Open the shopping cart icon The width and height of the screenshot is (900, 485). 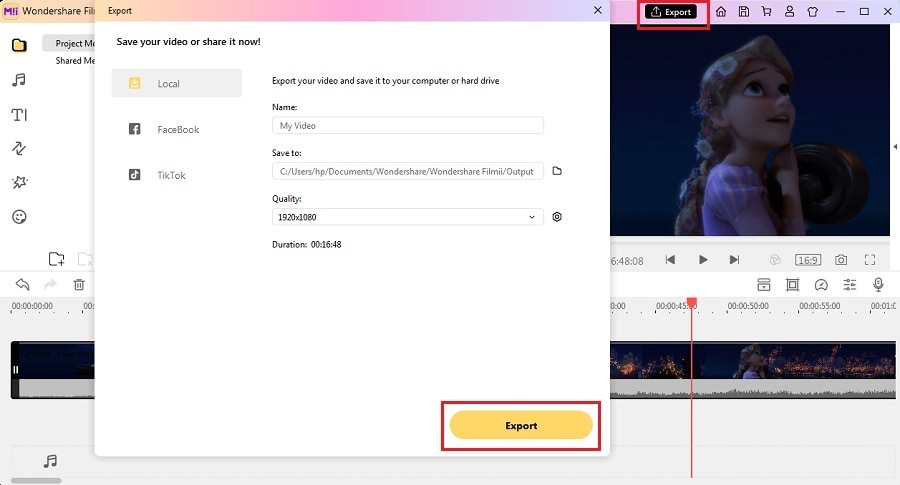click(x=766, y=11)
